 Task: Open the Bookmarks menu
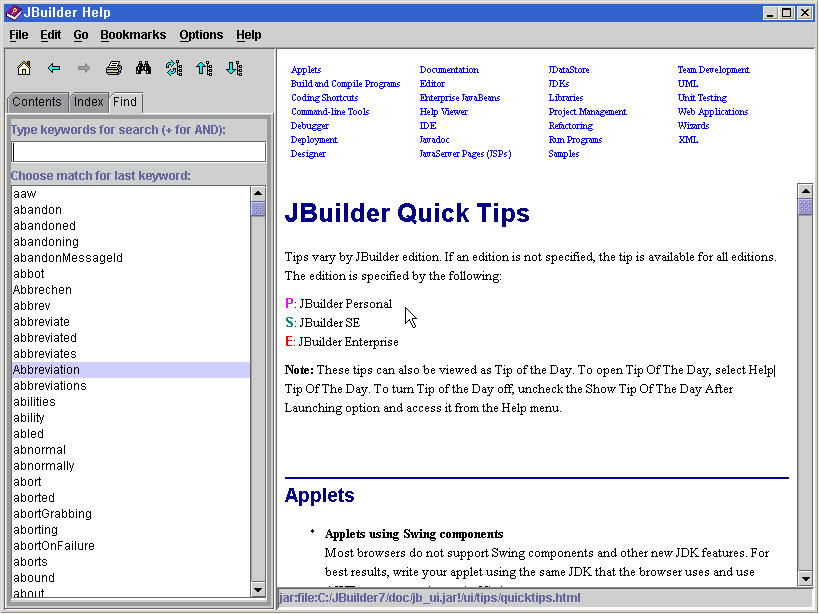click(x=133, y=35)
